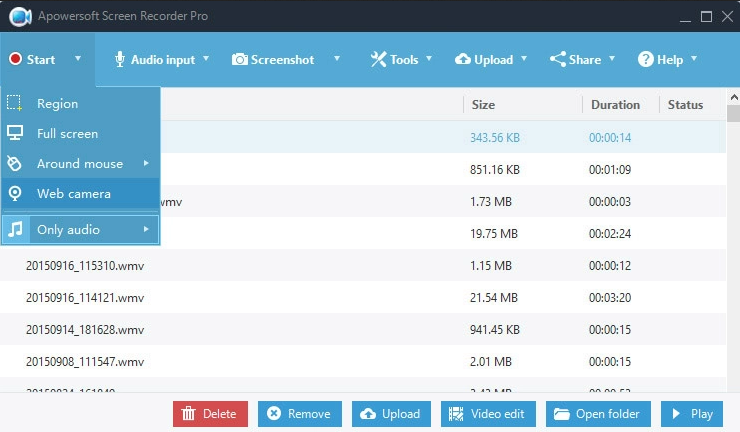This screenshot has height=432, width=740.
Task: Click the scrollbar up arrow
Action: point(734,97)
